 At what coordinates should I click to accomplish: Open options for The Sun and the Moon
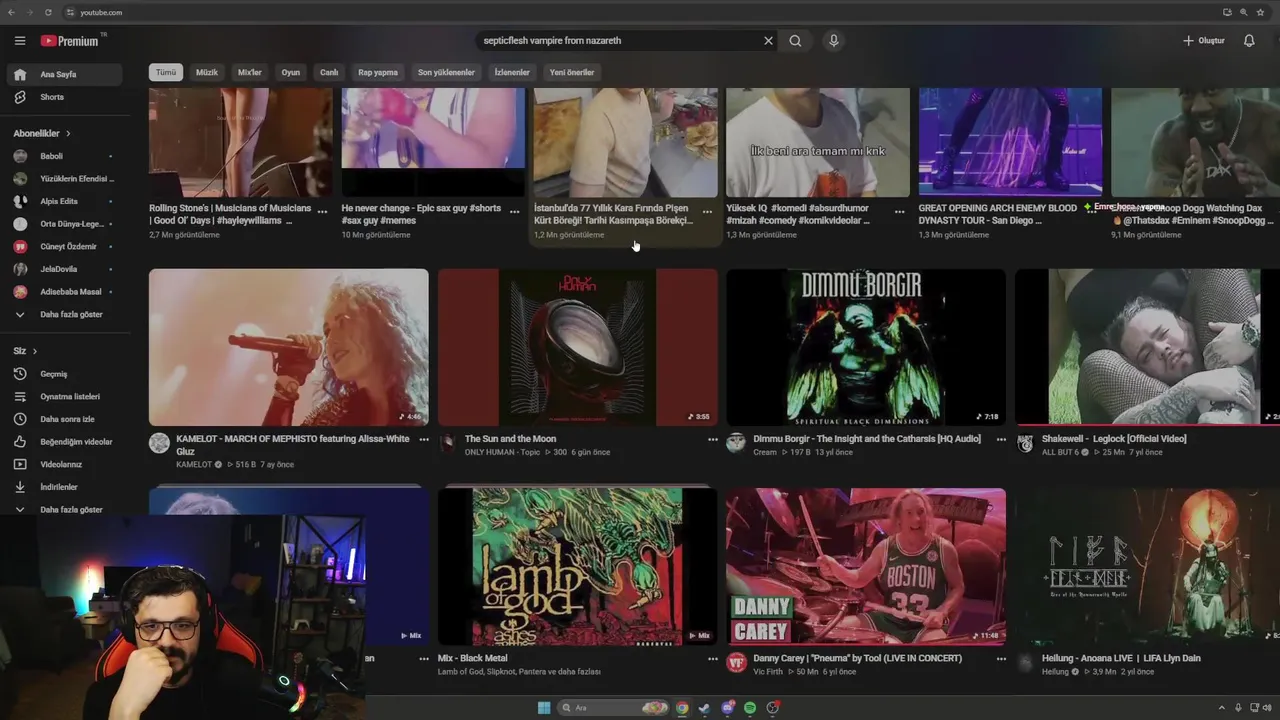(713, 439)
